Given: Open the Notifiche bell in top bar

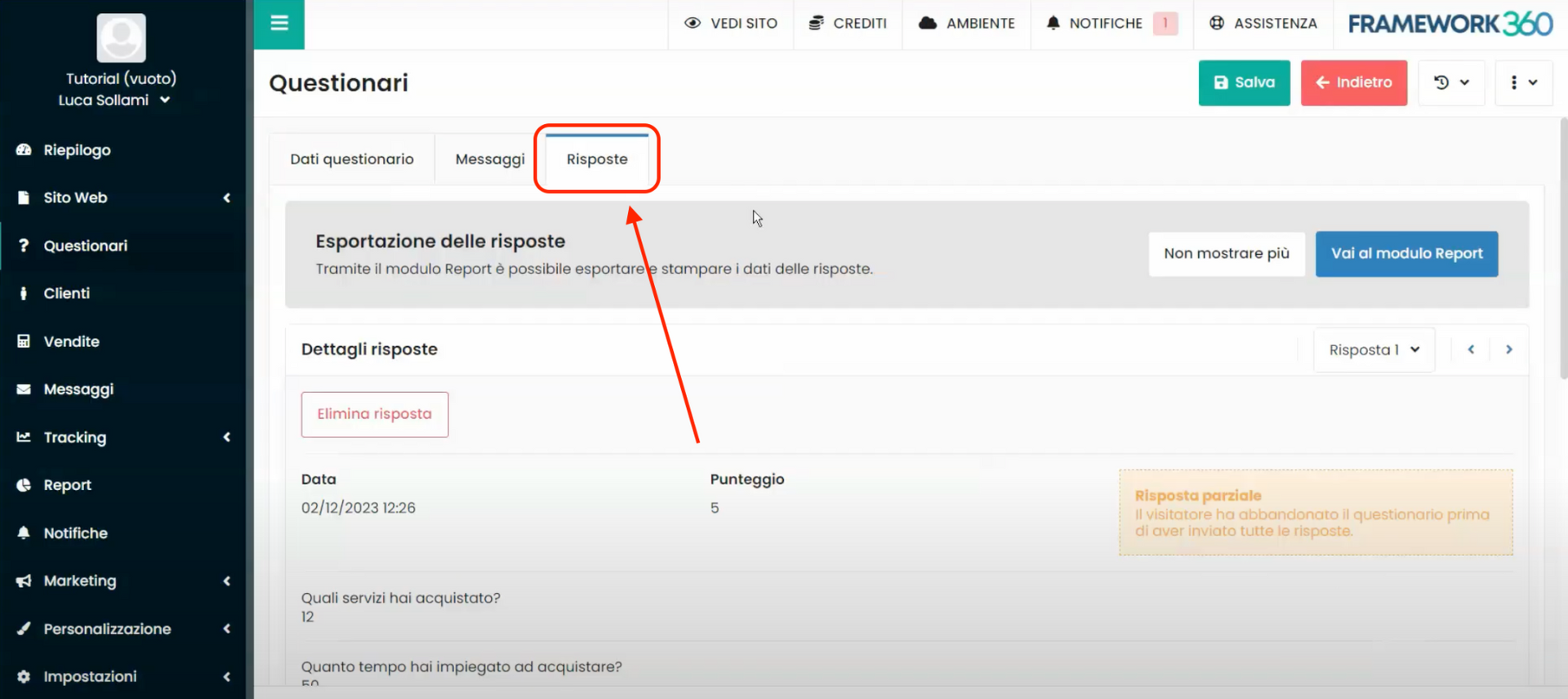Looking at the screenshot, I should (1053, 24).
